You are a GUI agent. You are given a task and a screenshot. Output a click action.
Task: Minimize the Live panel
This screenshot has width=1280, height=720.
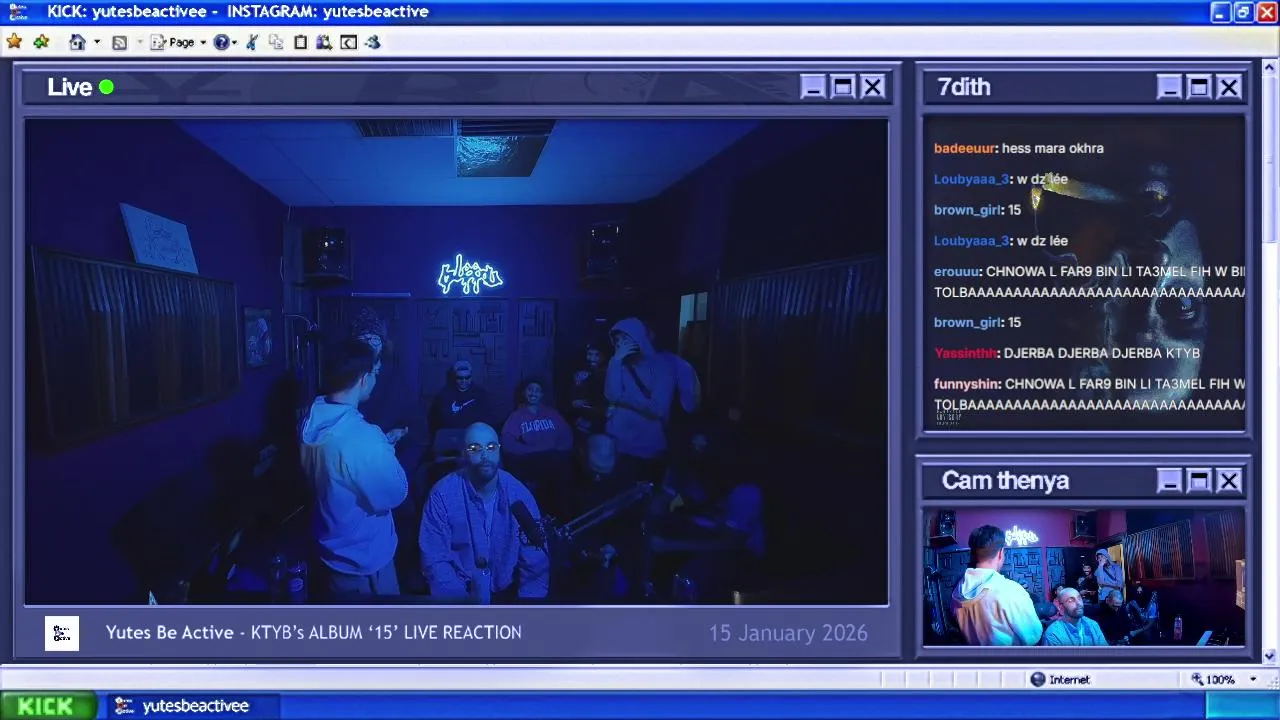point(813,87)
